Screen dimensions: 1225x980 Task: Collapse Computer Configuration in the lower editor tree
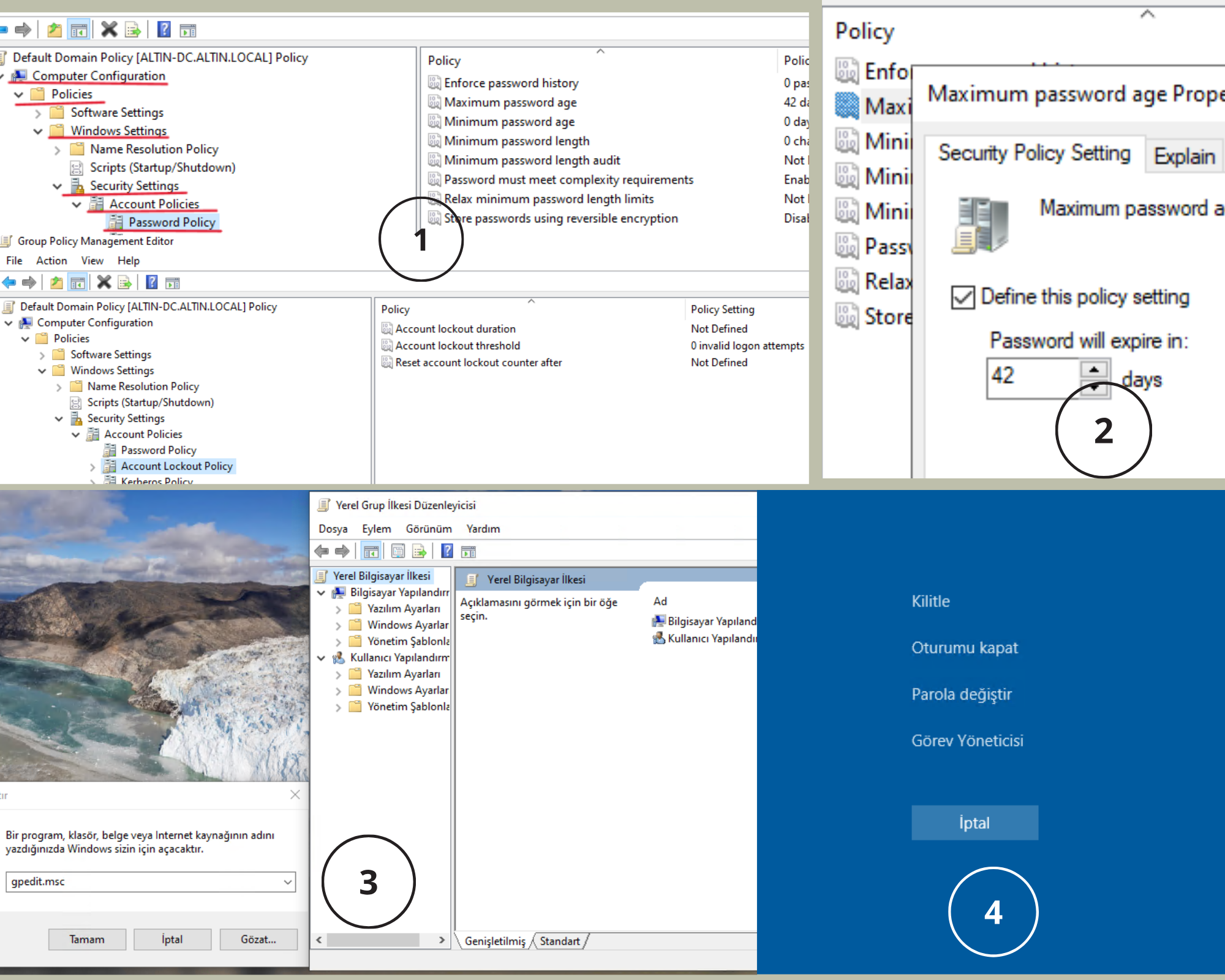click(9, 323)
